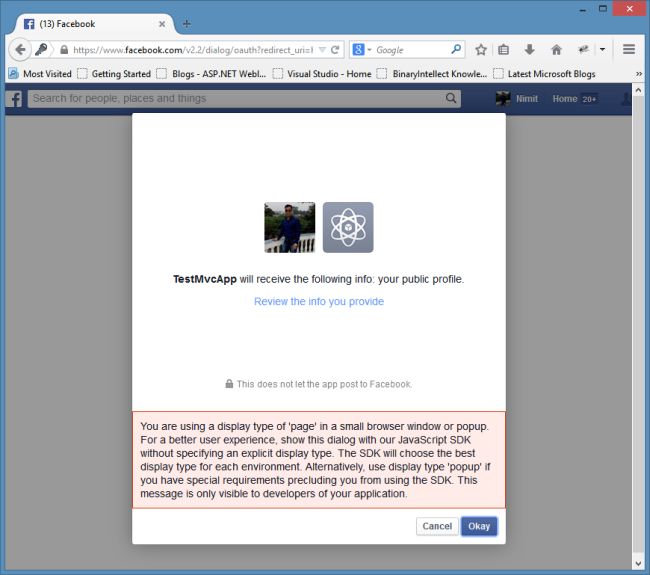Click the key icon beside the address bar
The width and height of the screenshot is (650, 575).
coord(41,50)
